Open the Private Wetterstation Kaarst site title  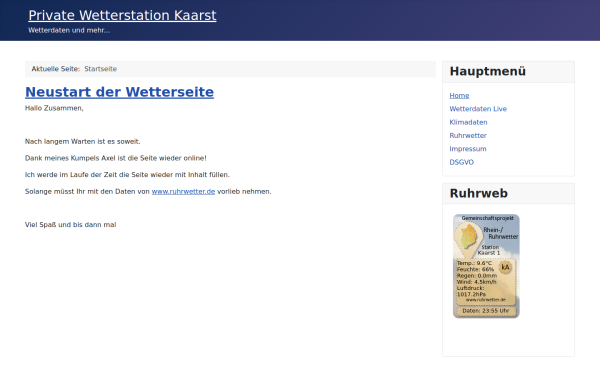point(122,15)
